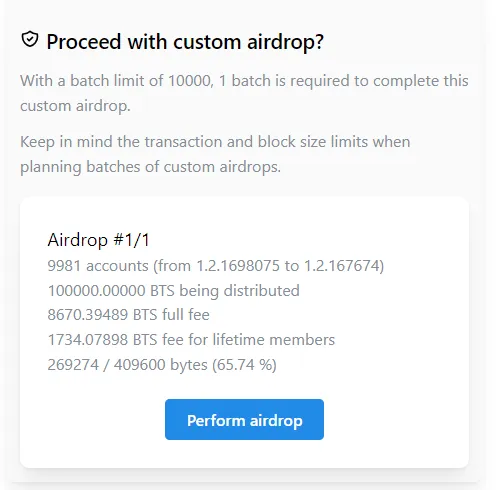
Task: Click the 'planning batches of custom airdrops.' text
Action: 150,167
